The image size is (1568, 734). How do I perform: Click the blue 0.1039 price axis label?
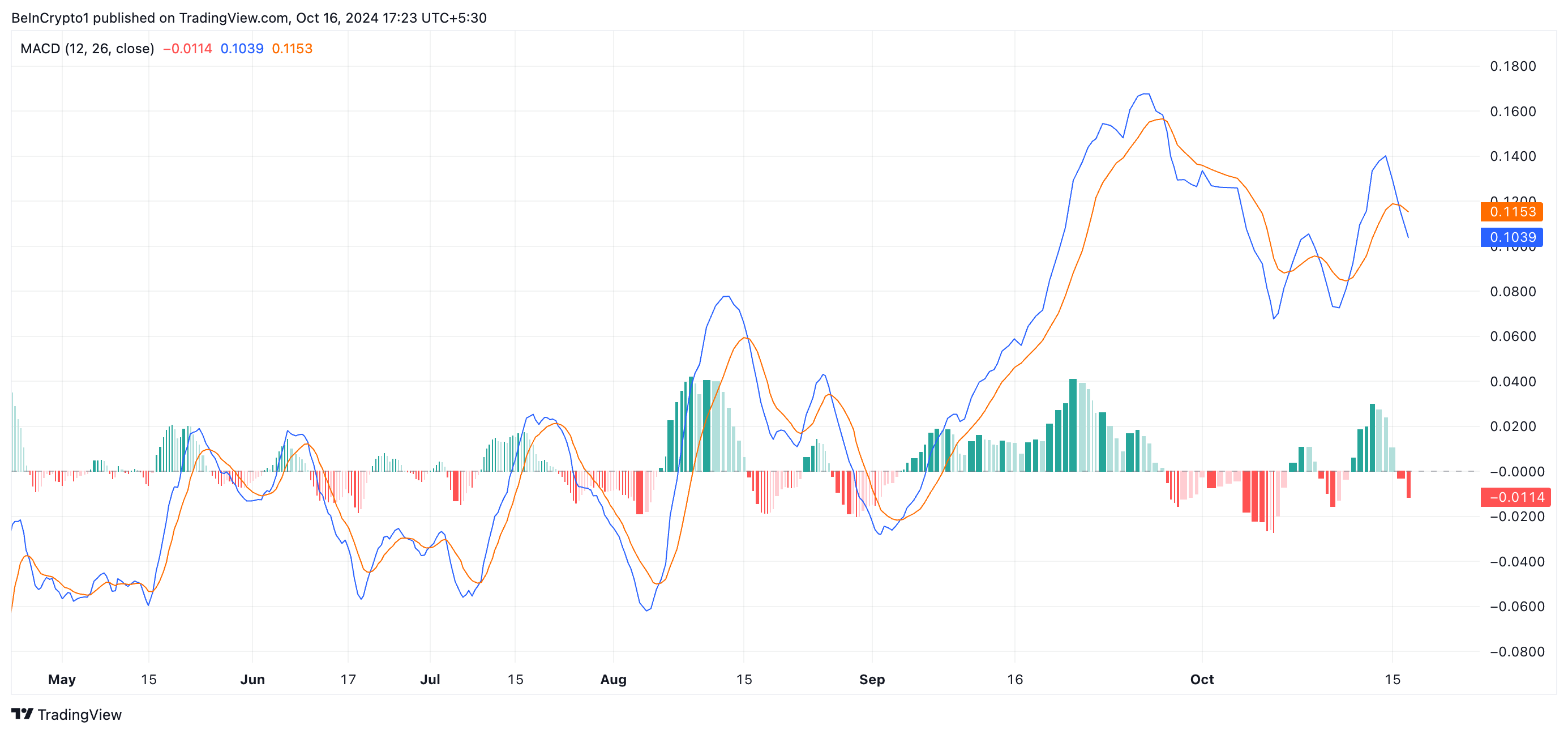coord(1511,237)
